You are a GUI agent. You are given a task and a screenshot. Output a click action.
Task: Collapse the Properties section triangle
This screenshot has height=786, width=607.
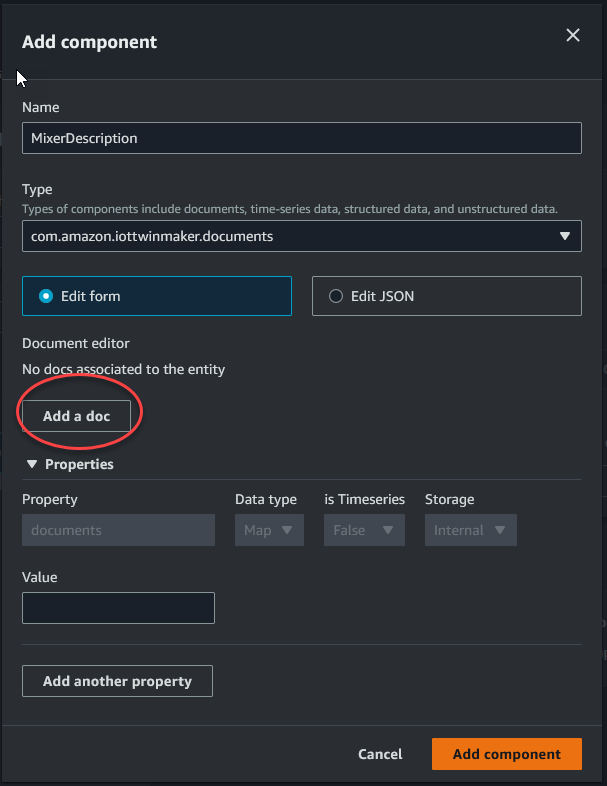point(32,465)
